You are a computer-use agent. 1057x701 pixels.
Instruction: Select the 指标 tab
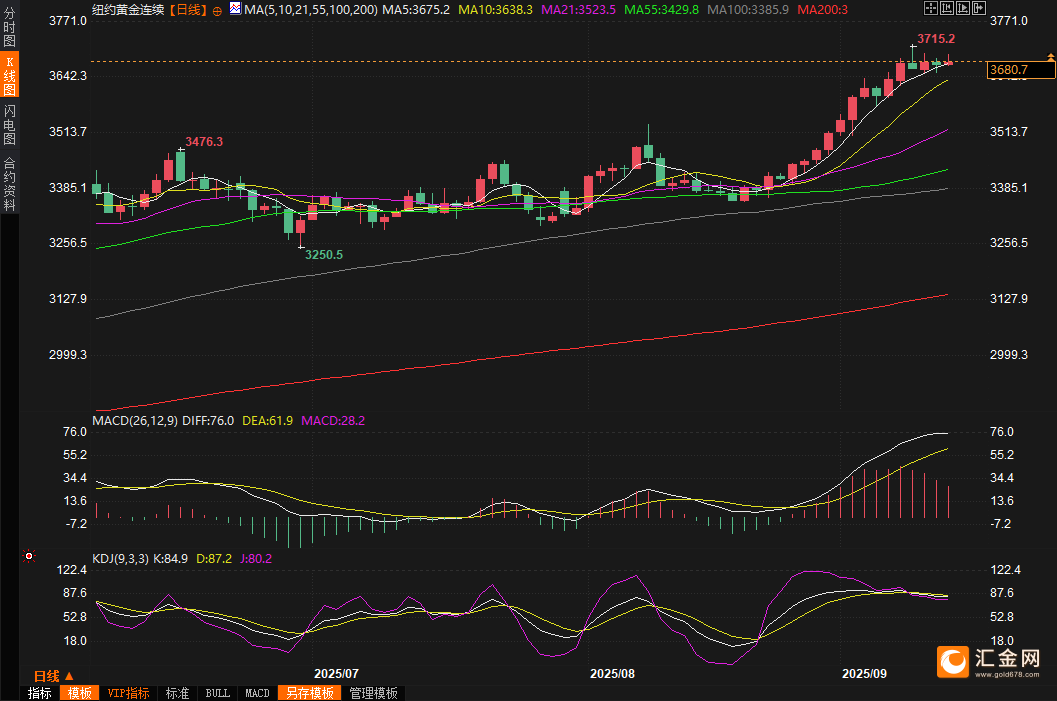click(40, 693)
